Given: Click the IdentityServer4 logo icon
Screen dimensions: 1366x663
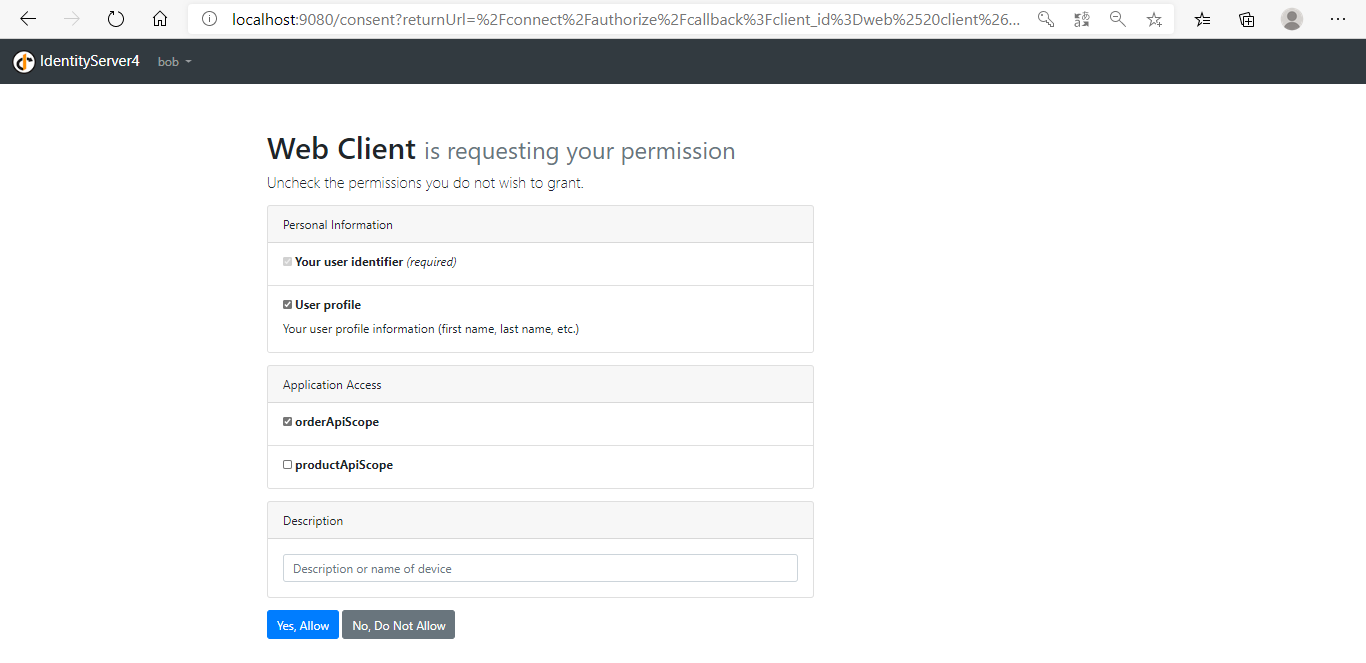Looking at the screenshot, I should [24, 62].
